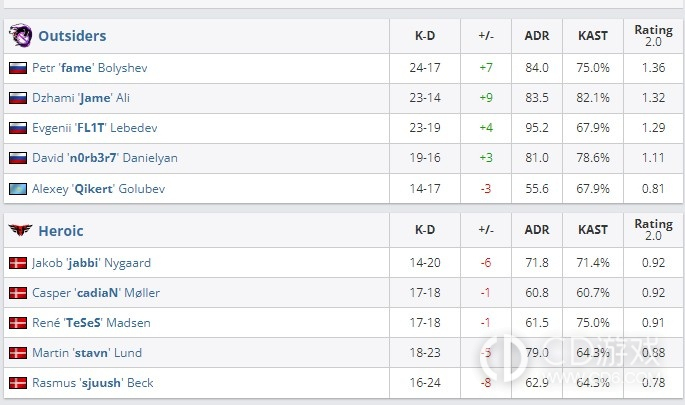685x405 pixels.
Task: Click the Heroic team logo icon
Action: [20, 229]
